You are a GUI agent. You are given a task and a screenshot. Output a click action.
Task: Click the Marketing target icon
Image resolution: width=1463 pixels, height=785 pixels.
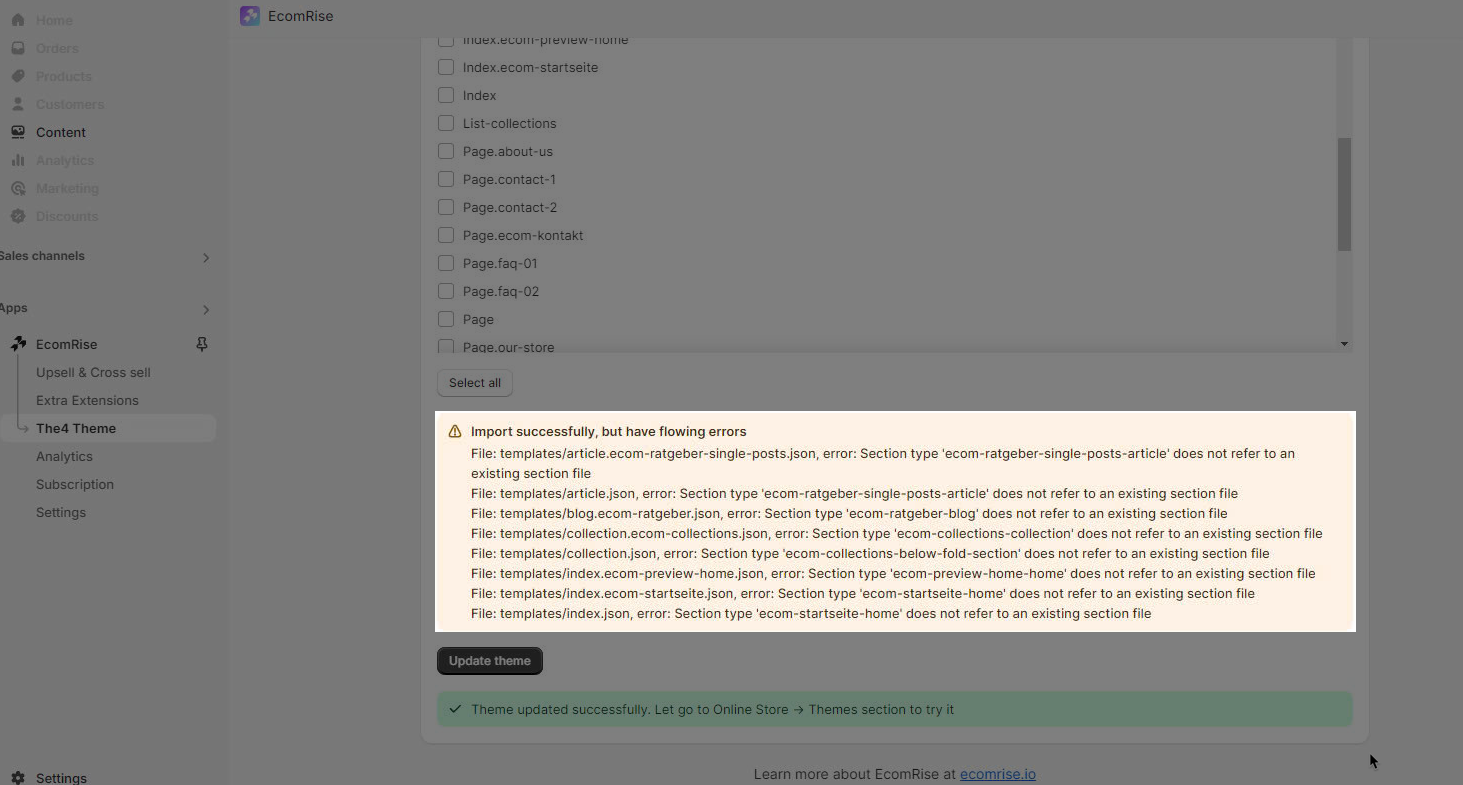click(x=18, y=188)
